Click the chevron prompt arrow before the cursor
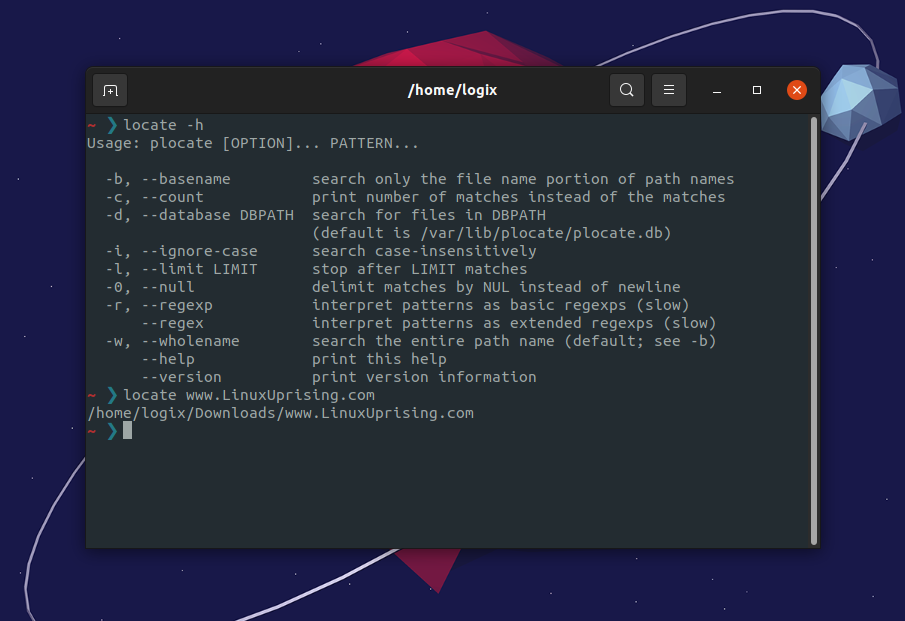Viewport: 905px width, 621px height. pos(112,431)
